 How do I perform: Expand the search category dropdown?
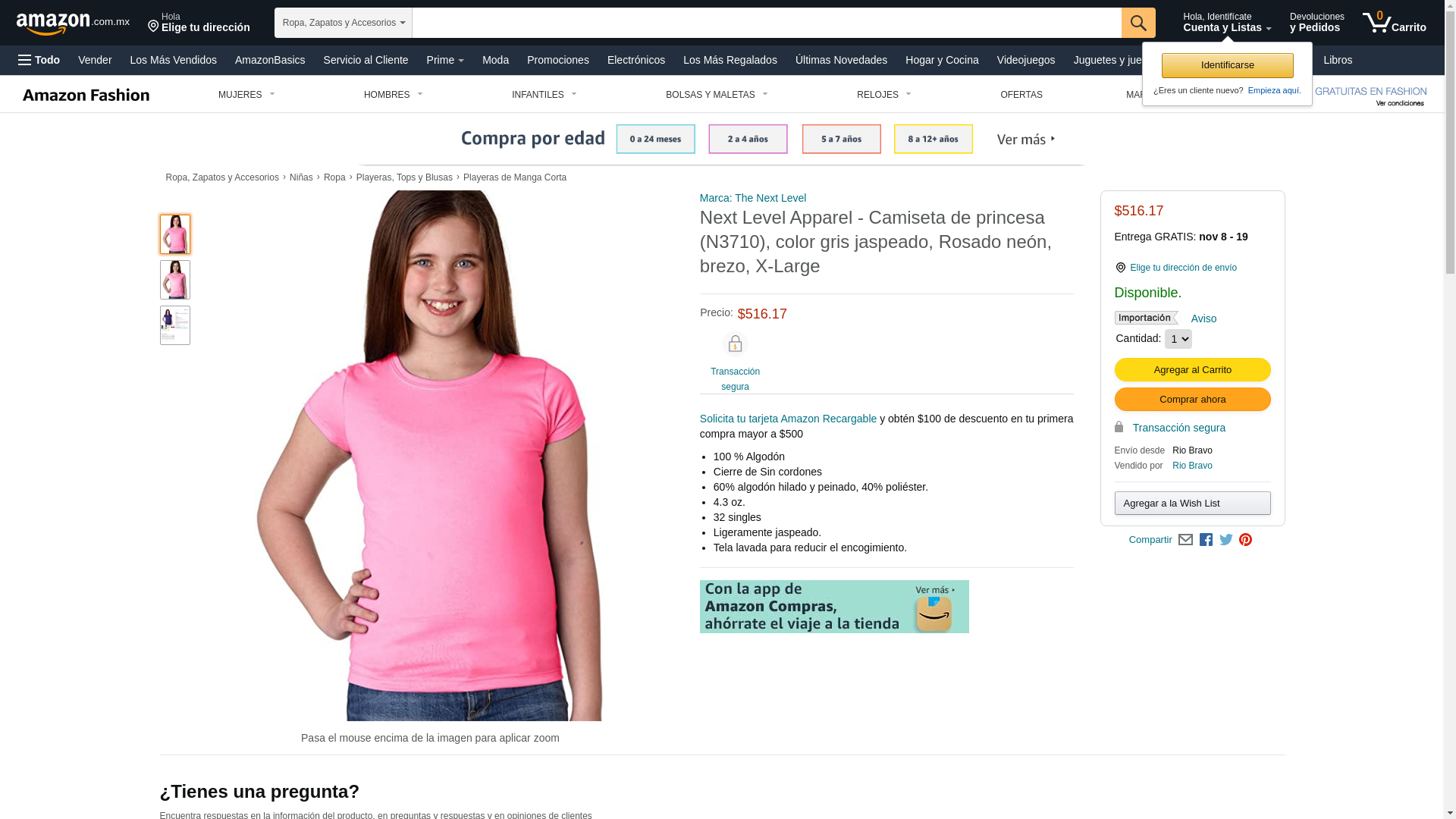pos(344,23)
